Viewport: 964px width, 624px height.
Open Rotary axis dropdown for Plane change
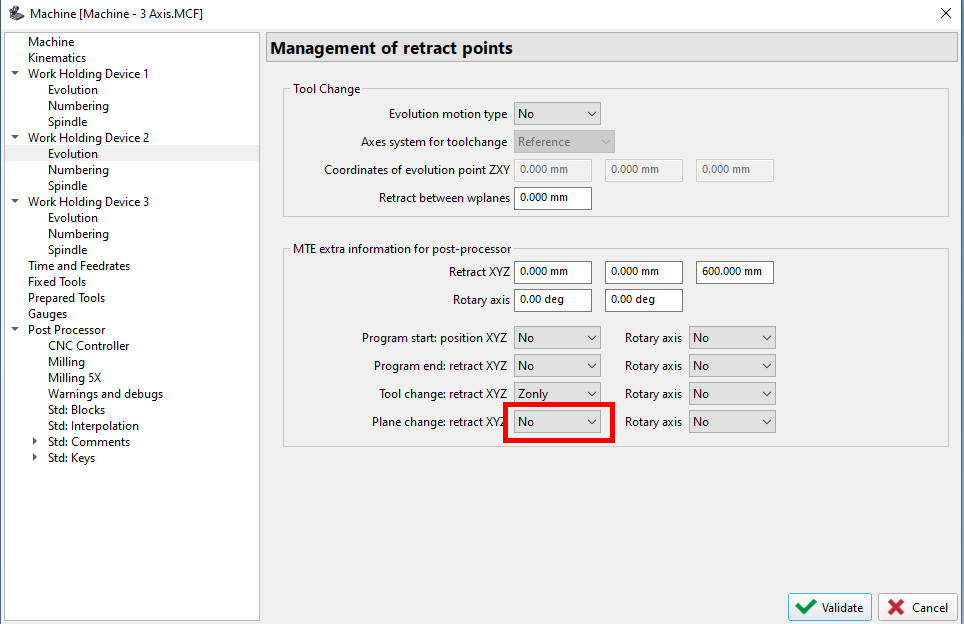[732, 422]
